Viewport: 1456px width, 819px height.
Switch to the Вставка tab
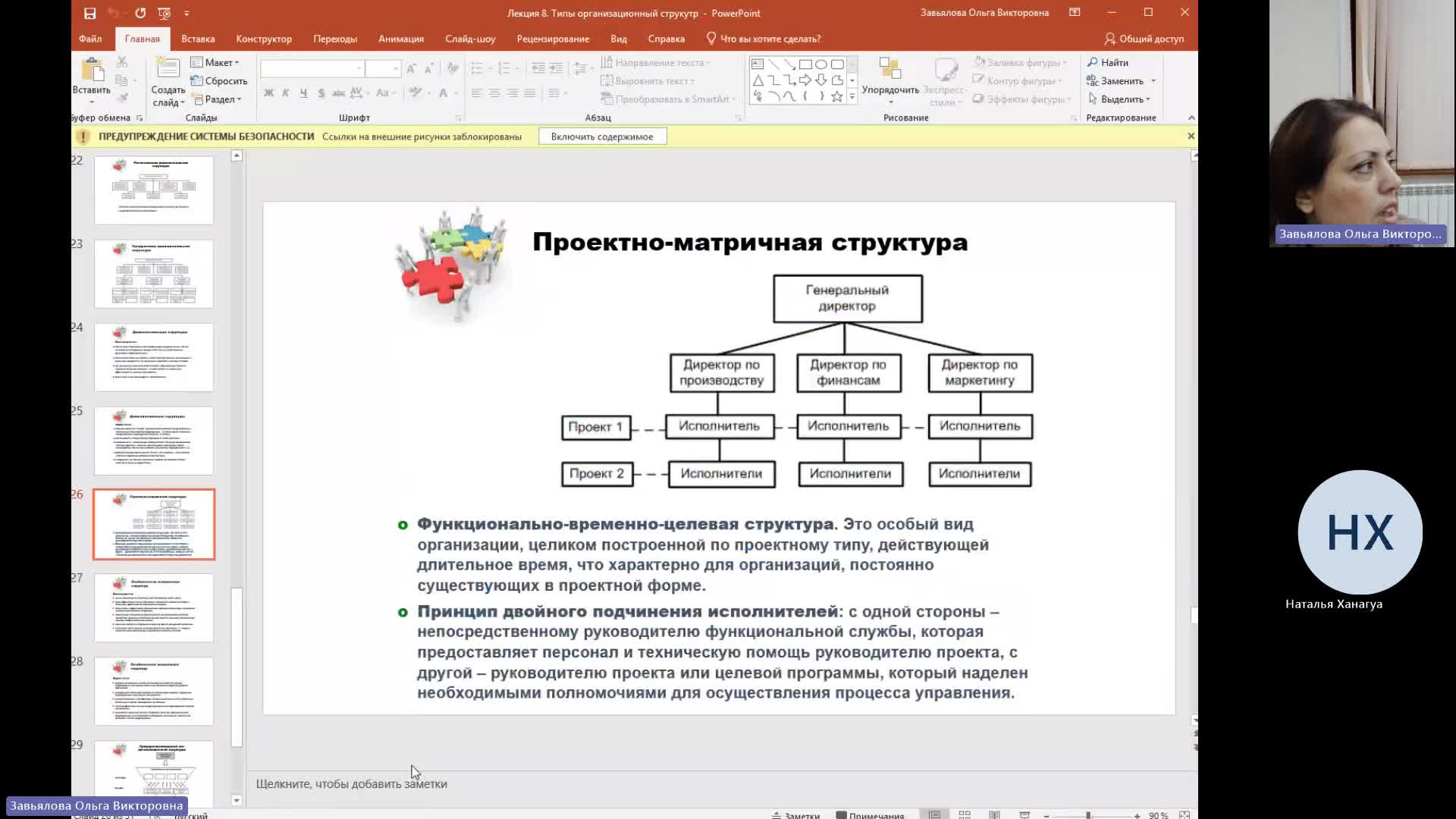198,39
